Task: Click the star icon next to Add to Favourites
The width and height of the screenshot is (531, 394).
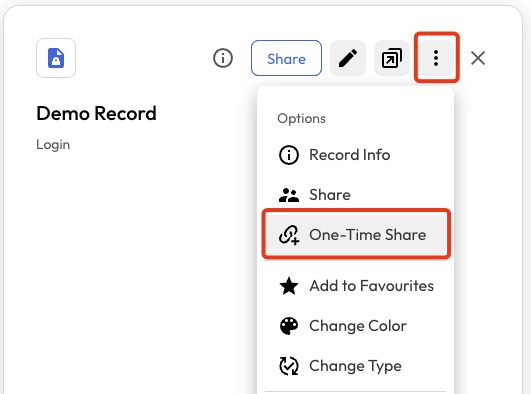Action: (289, 286)
